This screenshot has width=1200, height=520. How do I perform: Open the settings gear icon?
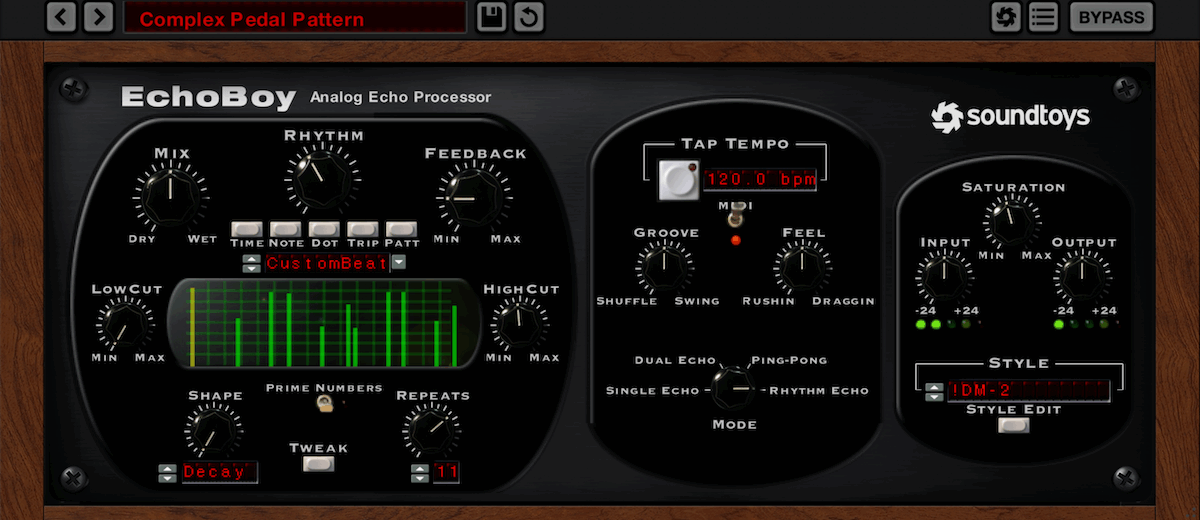[x=1005, y=17]
